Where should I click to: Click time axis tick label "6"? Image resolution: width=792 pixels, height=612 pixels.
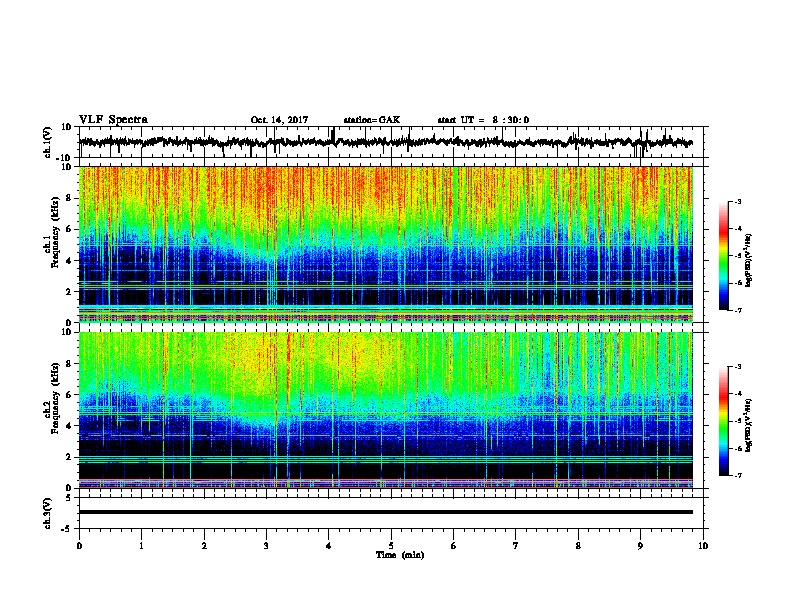coord(454,545)
